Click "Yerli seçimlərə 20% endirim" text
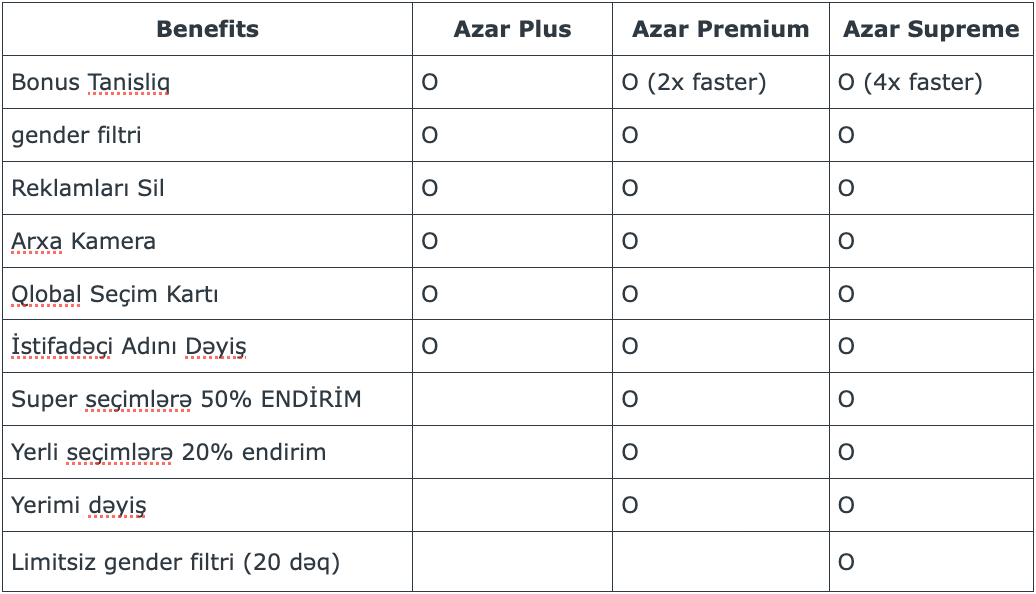1036x594 pixels. (169, 453)
